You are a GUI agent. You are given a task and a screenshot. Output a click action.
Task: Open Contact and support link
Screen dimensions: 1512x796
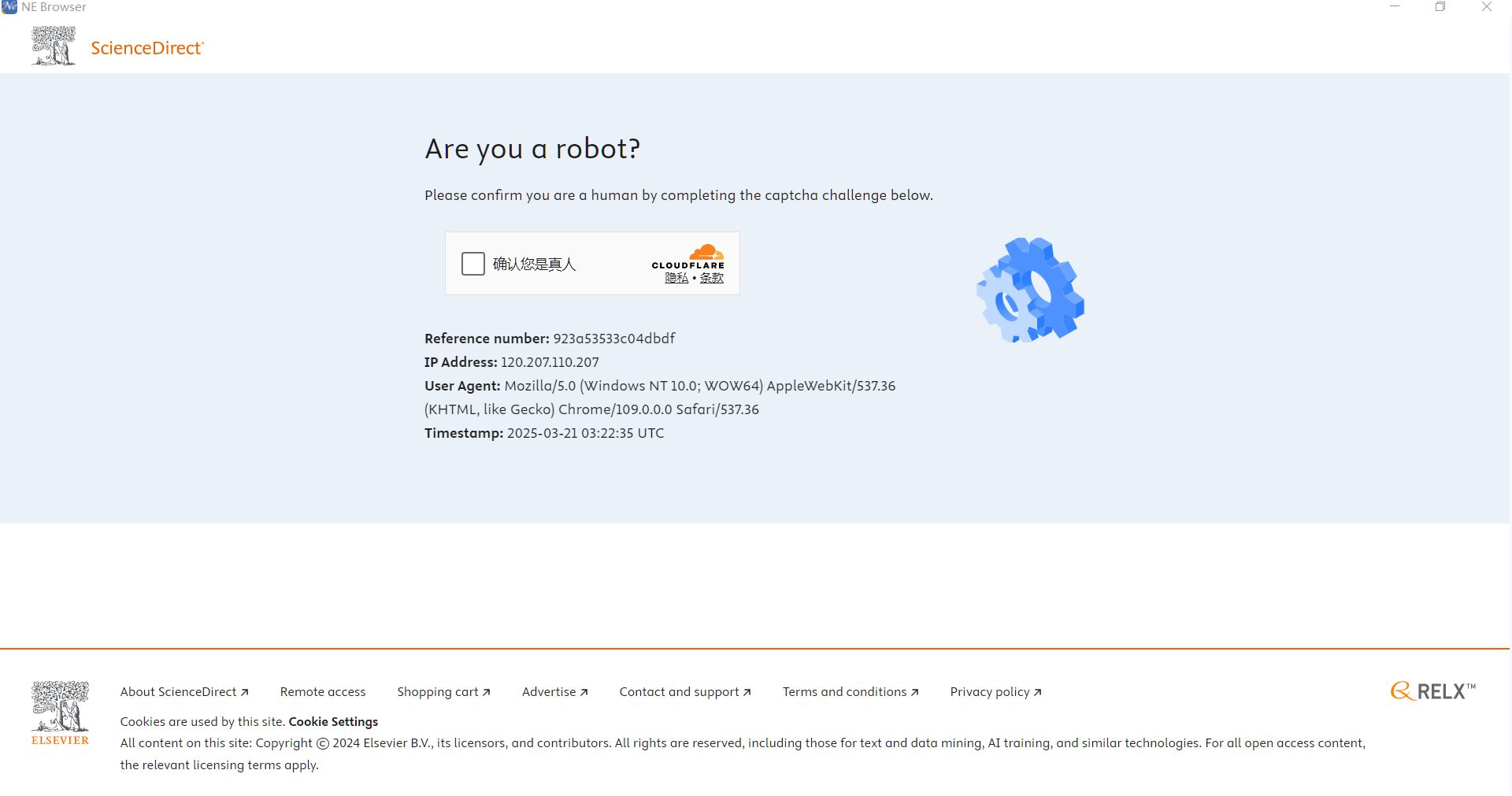pyautogui.click(x=685, y=691)
